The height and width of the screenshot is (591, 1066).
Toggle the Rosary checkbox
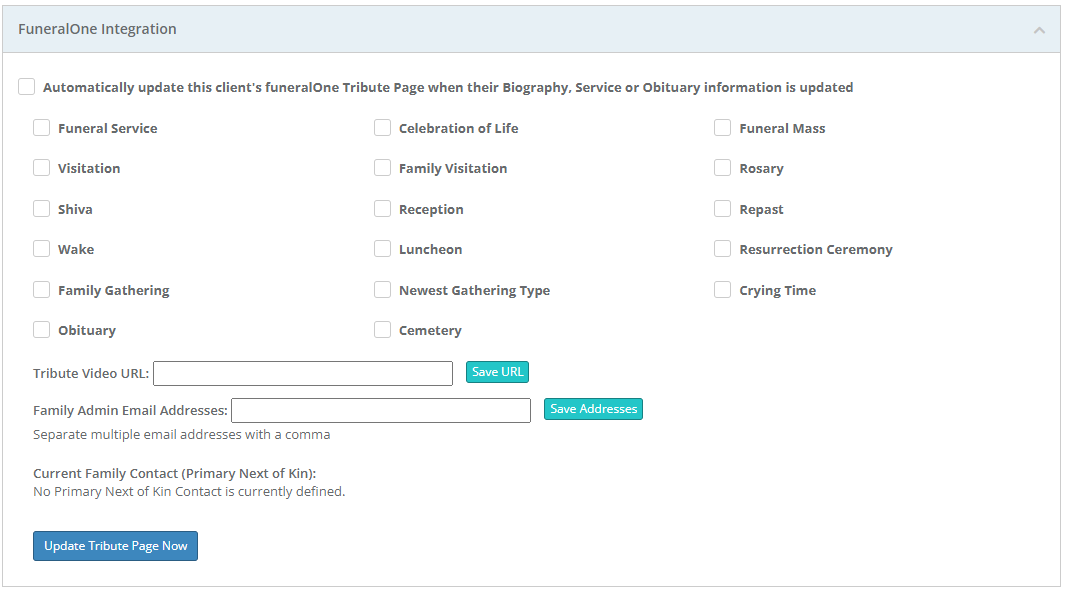(x=722, y=168)
